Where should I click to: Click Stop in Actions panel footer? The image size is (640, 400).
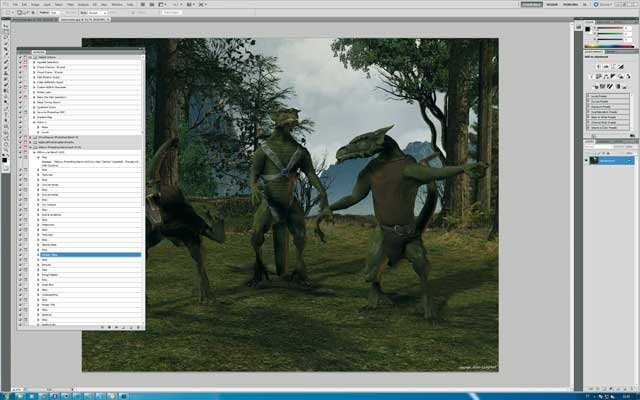[x=102, y=327]
